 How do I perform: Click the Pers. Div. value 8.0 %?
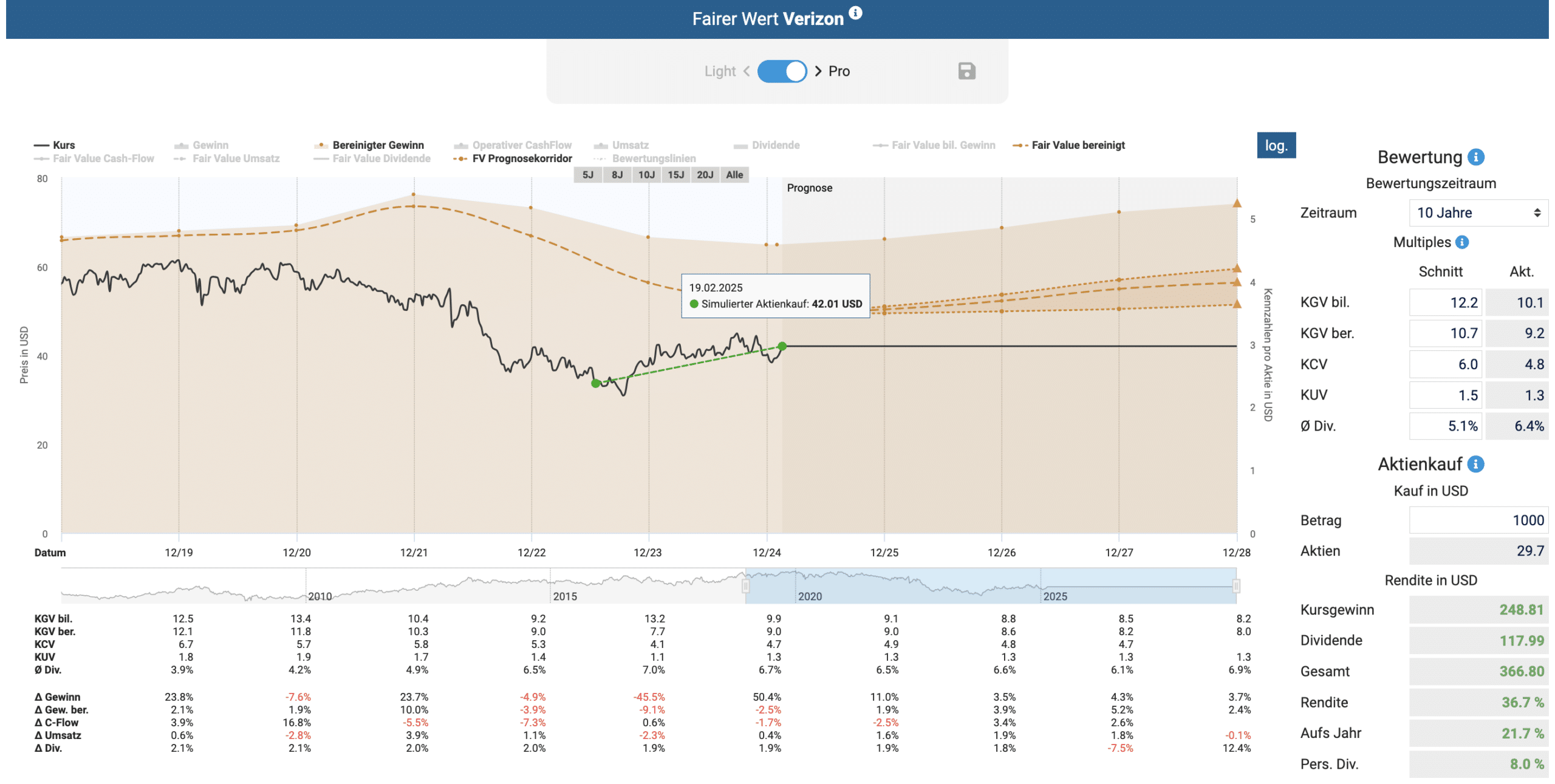(x=1478, y=765)
